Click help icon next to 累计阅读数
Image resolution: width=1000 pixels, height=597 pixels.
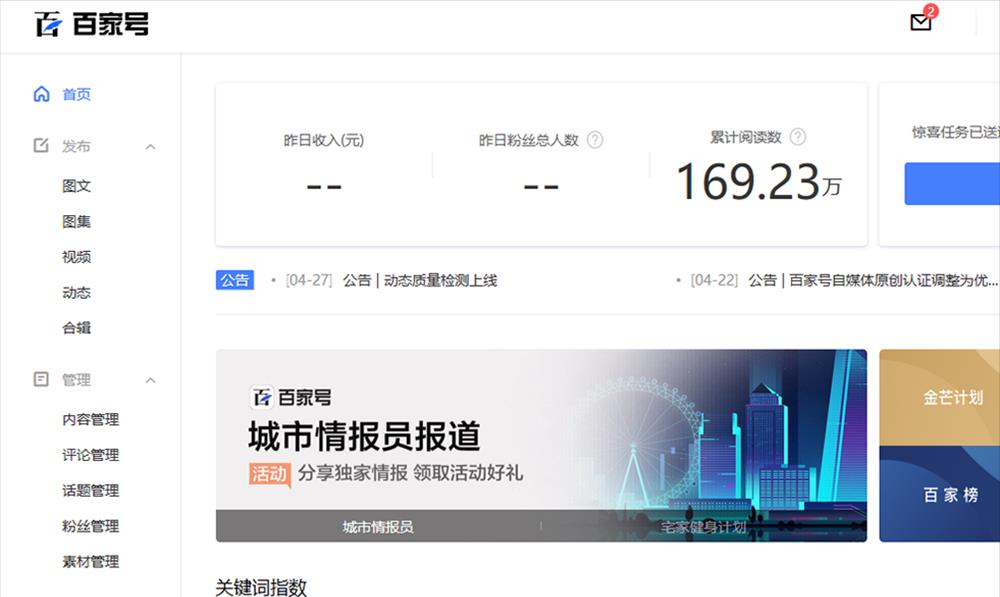pyautogui.click(x=798, y=136)
